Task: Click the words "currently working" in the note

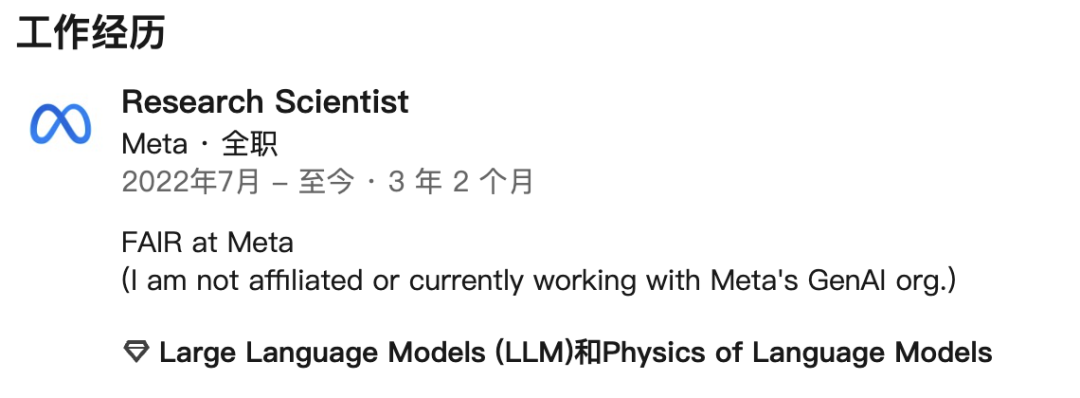Action: [521, 281]
